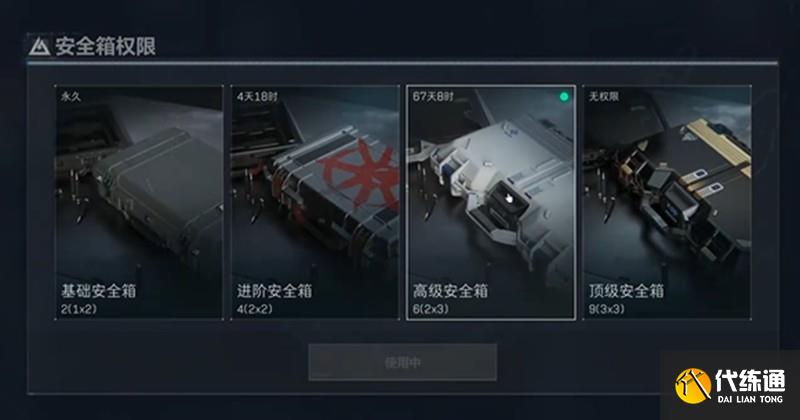
Task: Click the 永久 duration label
Action: coord(71,96)
